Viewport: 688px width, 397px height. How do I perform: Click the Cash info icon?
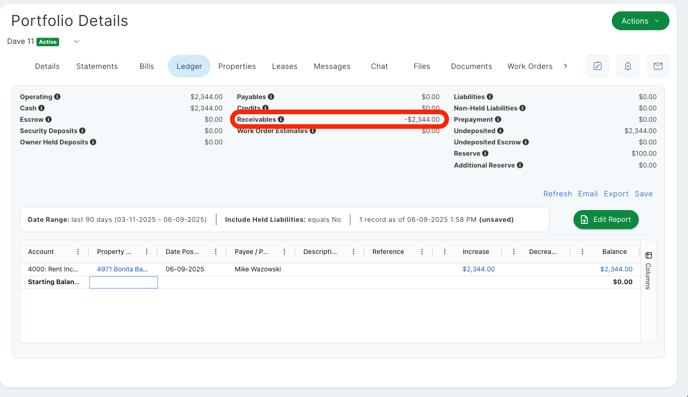click(41, 108)
